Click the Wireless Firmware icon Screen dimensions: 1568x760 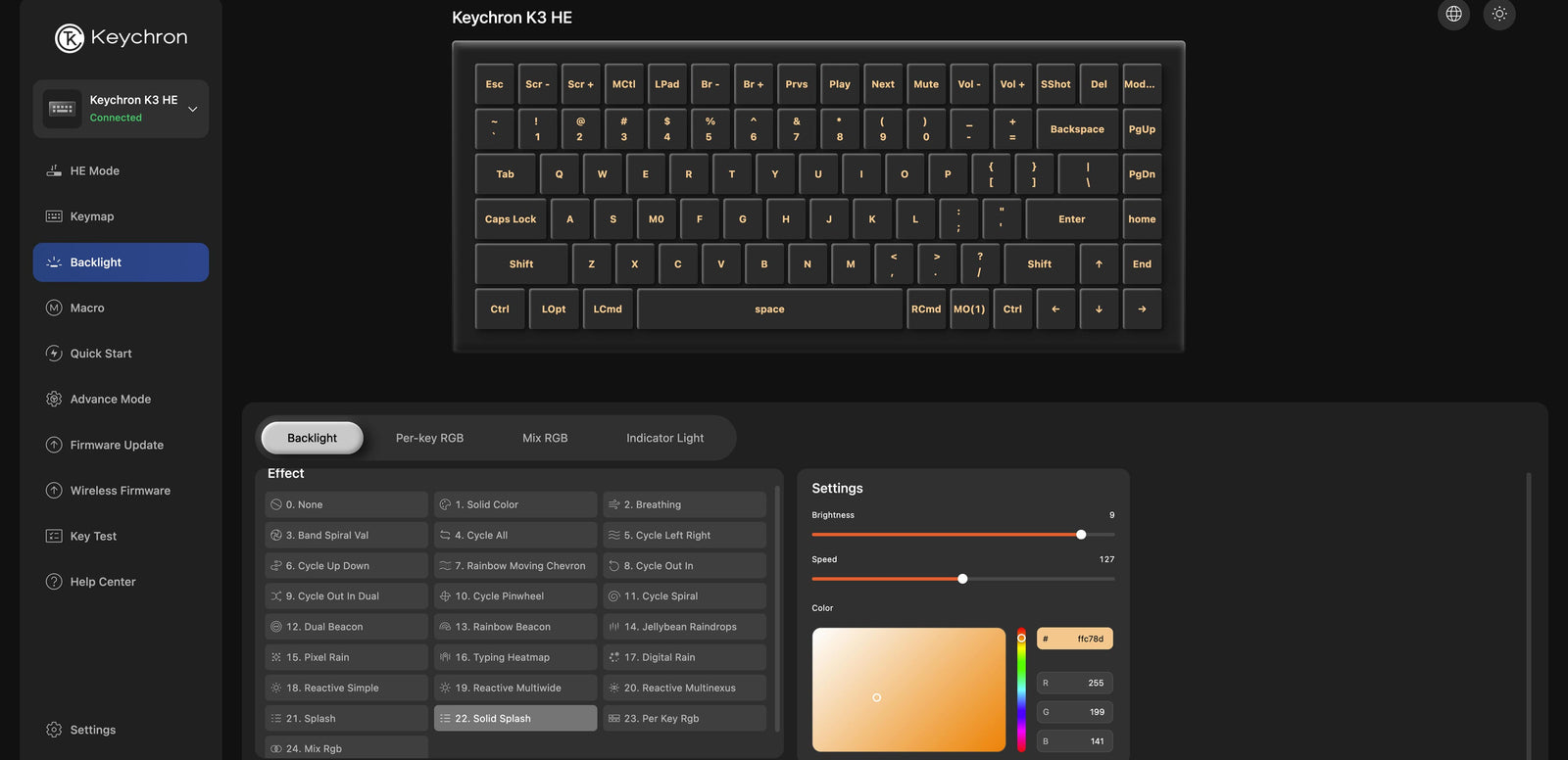(54, 491)
